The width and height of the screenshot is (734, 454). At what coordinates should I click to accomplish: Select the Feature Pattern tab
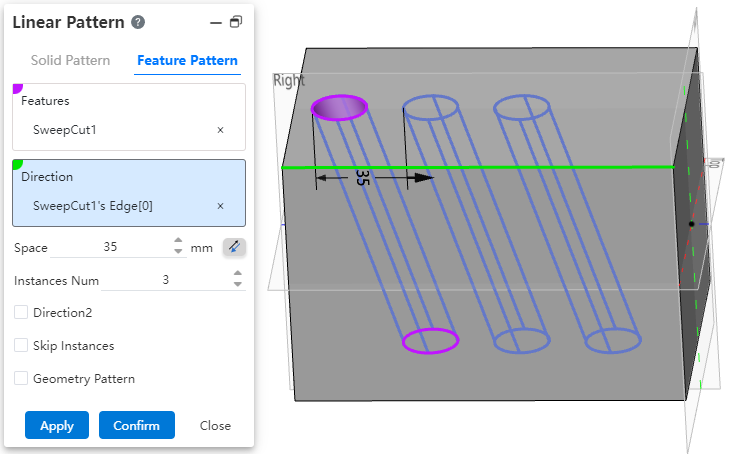coord(187,60)
